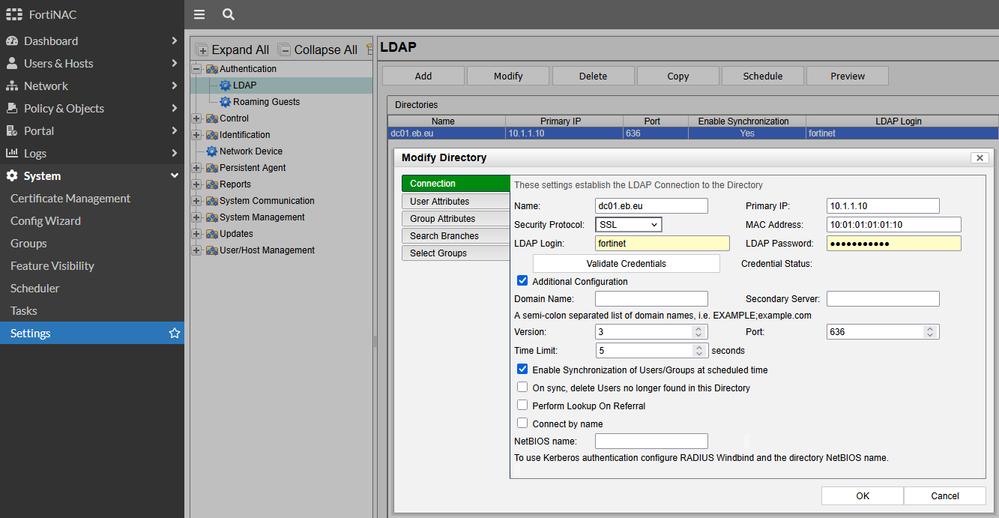Switch to the User Attributes tab
The width and height of the screenshot is (999, 518).
(x=440, y=201)
